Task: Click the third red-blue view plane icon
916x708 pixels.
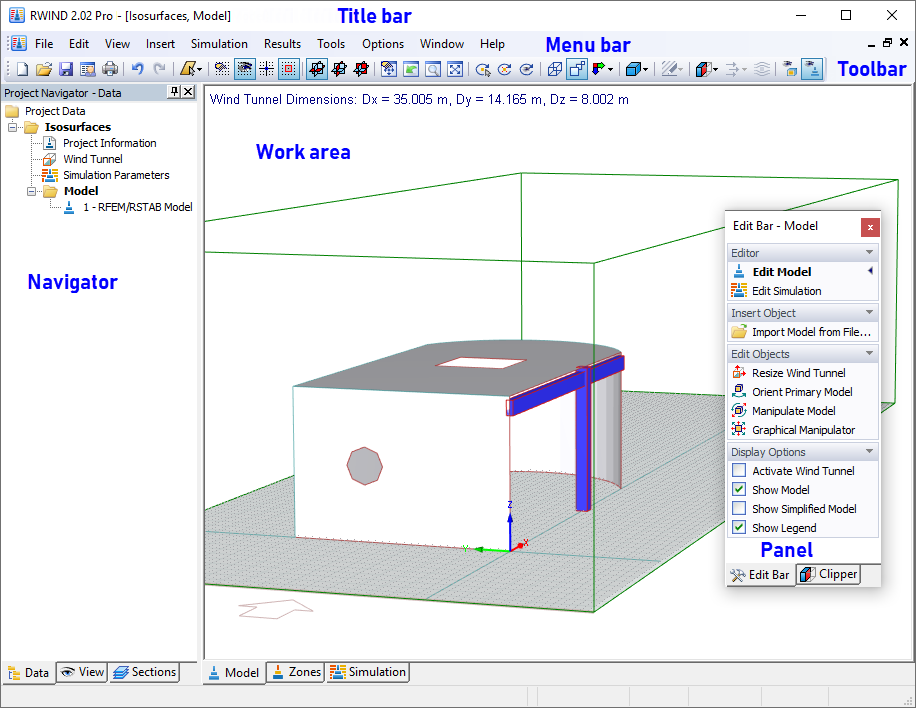Action: coord(361,69)
